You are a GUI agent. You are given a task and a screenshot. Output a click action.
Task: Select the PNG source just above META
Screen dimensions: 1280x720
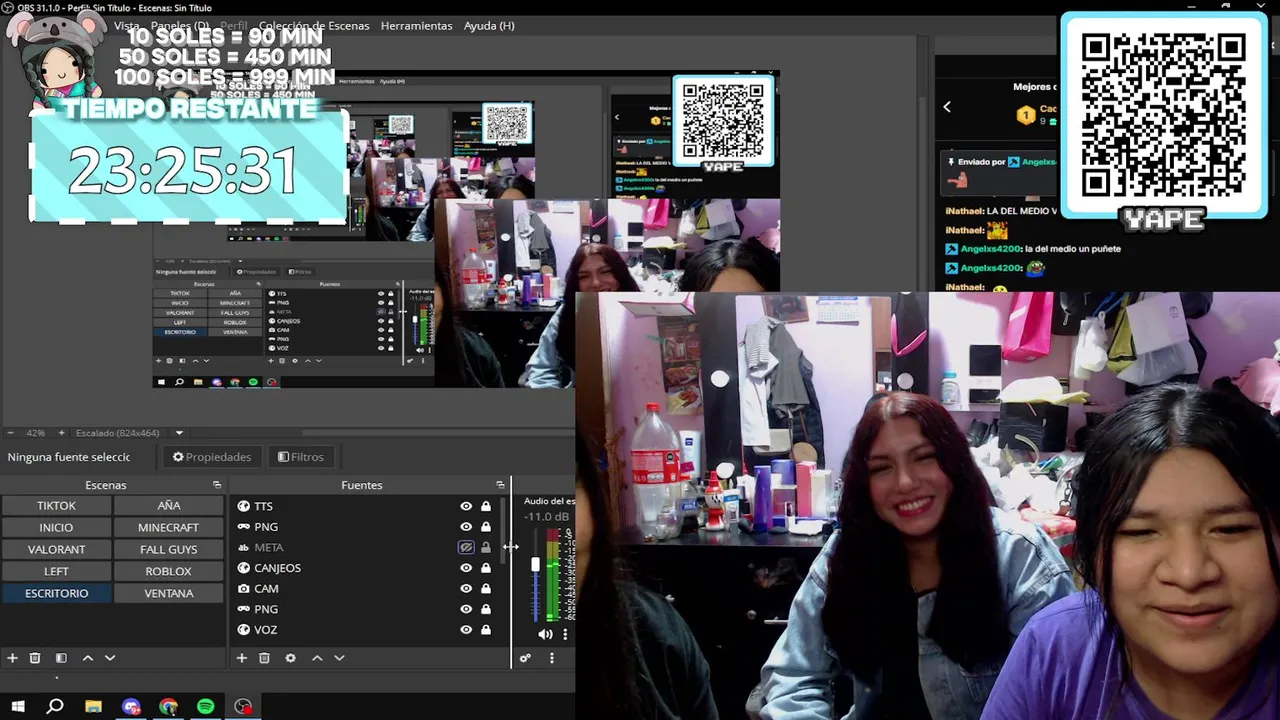click(364, 527)
